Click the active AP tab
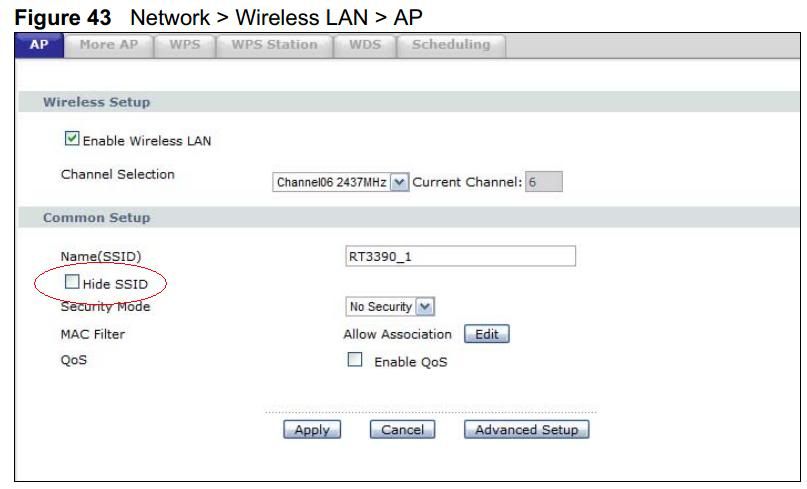The height and width of the screenshot is (489, 807). pos(39,45)
